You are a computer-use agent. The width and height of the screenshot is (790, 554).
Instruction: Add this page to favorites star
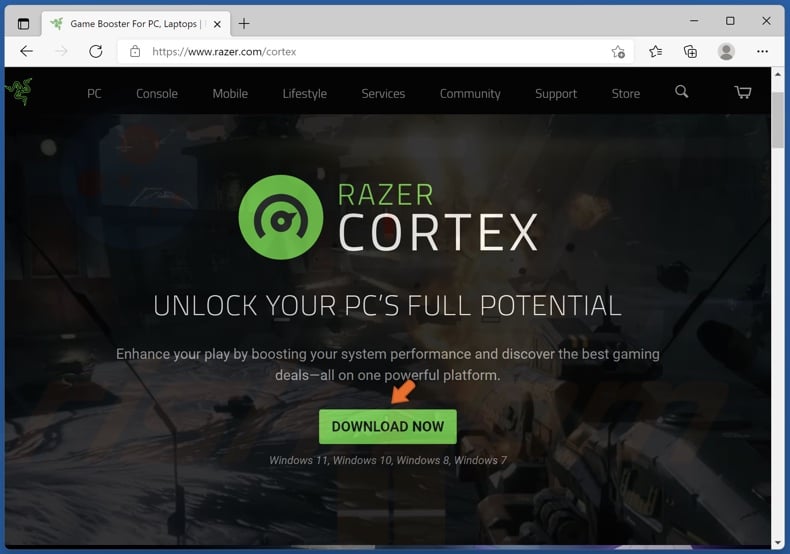pyautogui.click(x=618, y=51)
